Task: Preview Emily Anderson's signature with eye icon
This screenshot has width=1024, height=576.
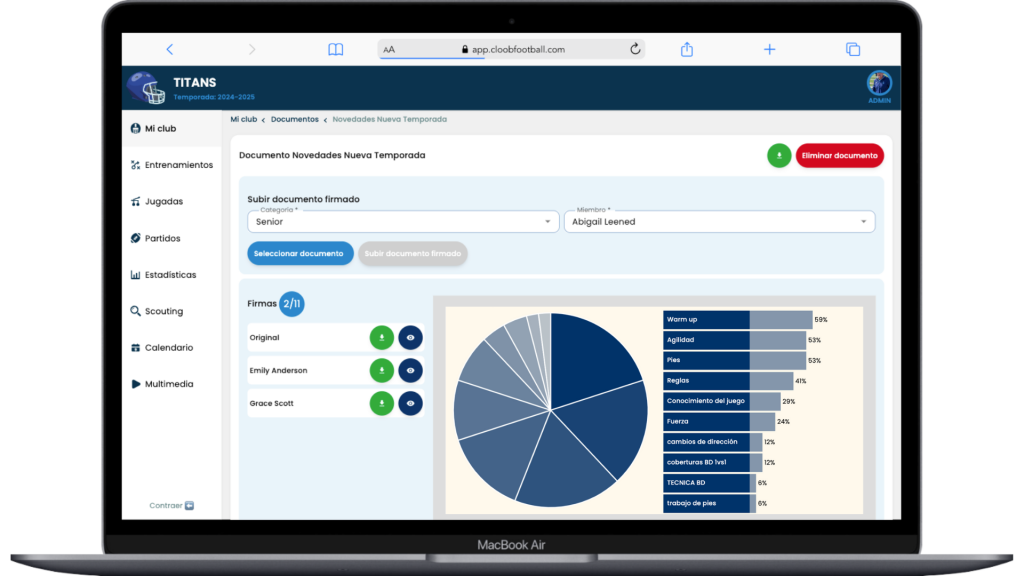Action: [410, 371]
